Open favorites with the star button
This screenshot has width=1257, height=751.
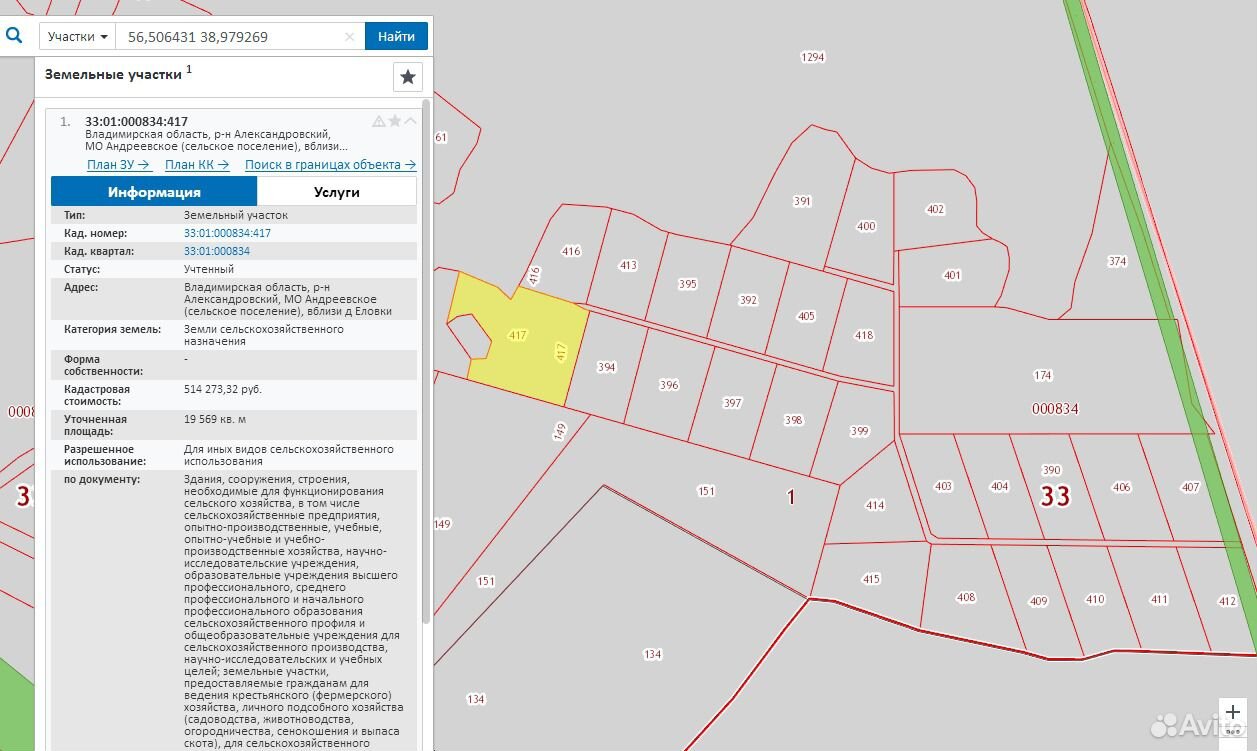(x=407, y=77)
